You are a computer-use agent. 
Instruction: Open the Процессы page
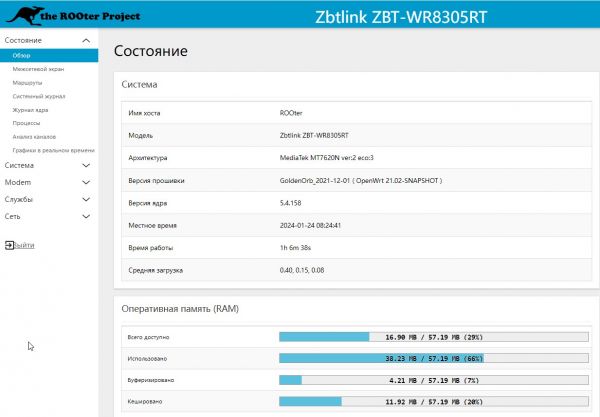click(x=26, y=123)
